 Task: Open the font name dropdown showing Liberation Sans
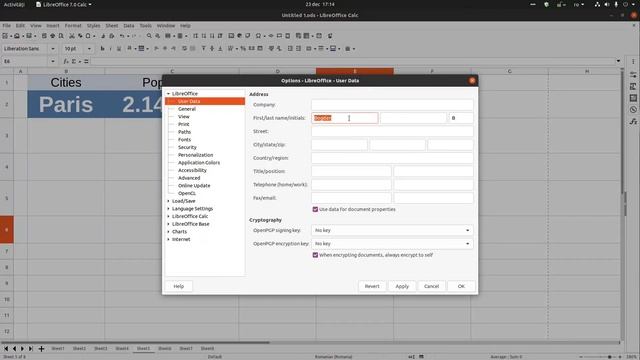53,49
